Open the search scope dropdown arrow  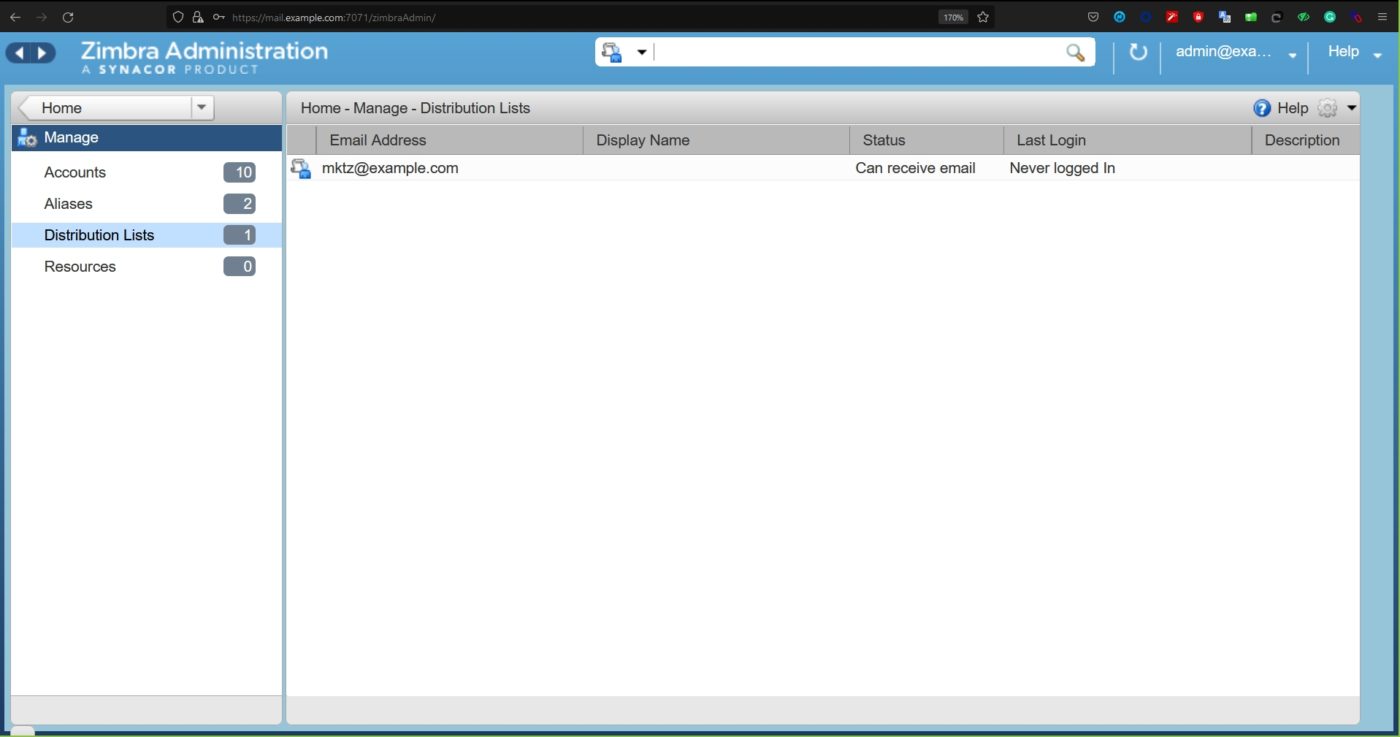[x=641, y=51]
